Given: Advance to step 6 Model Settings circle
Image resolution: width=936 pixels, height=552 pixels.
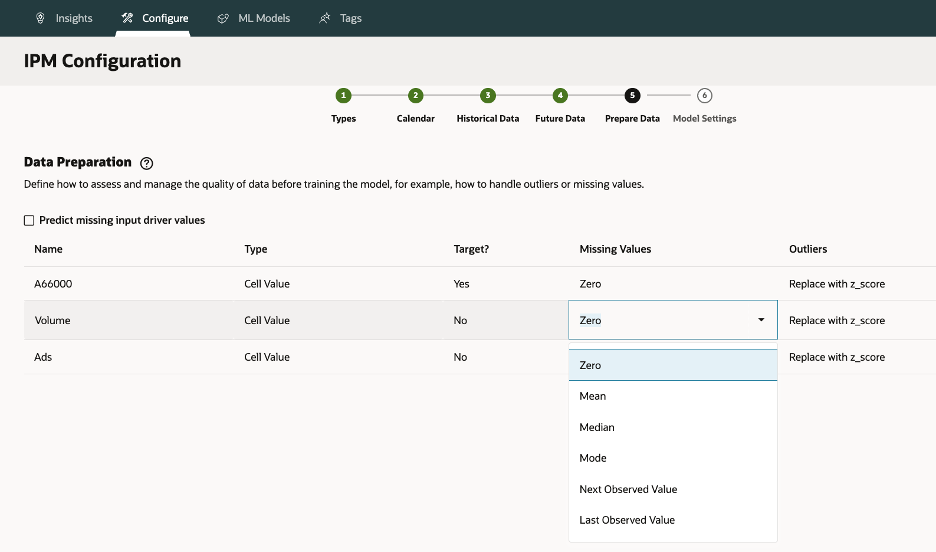Looking at the screenshot, I should (704, 96).
